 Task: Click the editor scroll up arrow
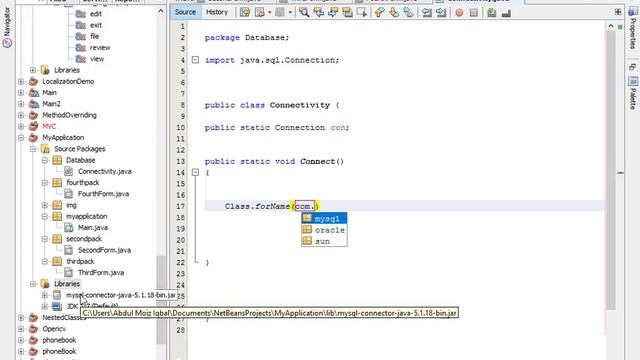[611, 26]
